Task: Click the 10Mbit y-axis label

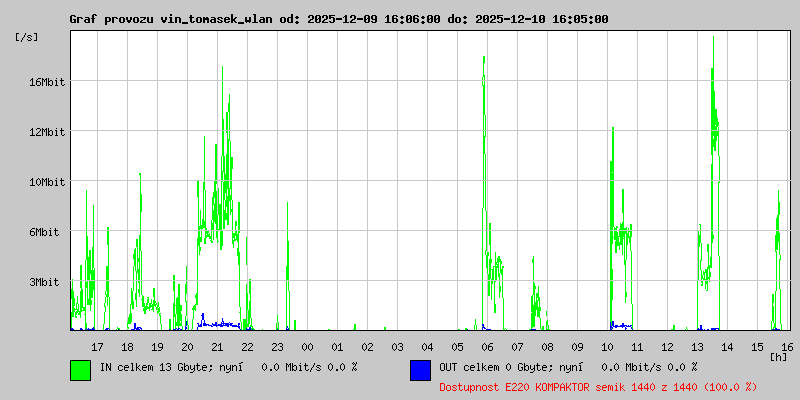Action: pos(47,182)
